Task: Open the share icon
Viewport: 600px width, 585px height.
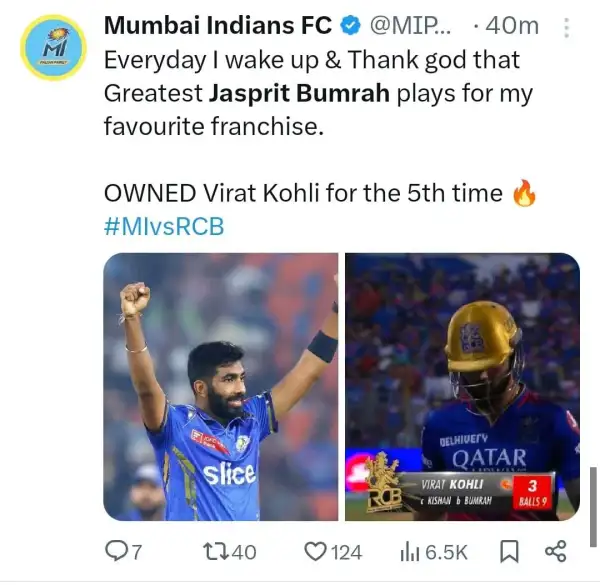Action: click(555, 551)
